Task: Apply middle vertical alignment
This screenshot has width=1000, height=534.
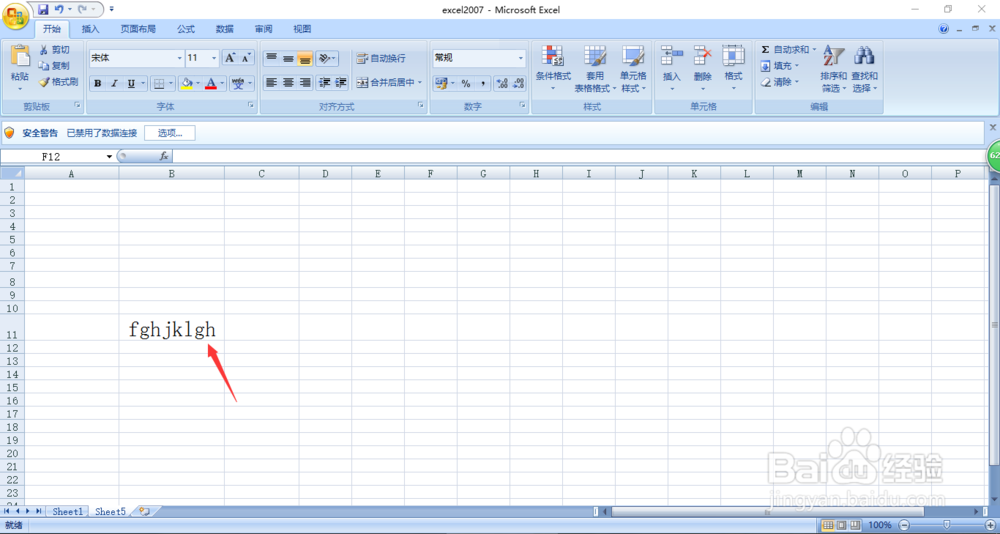Action: point(288,58)
